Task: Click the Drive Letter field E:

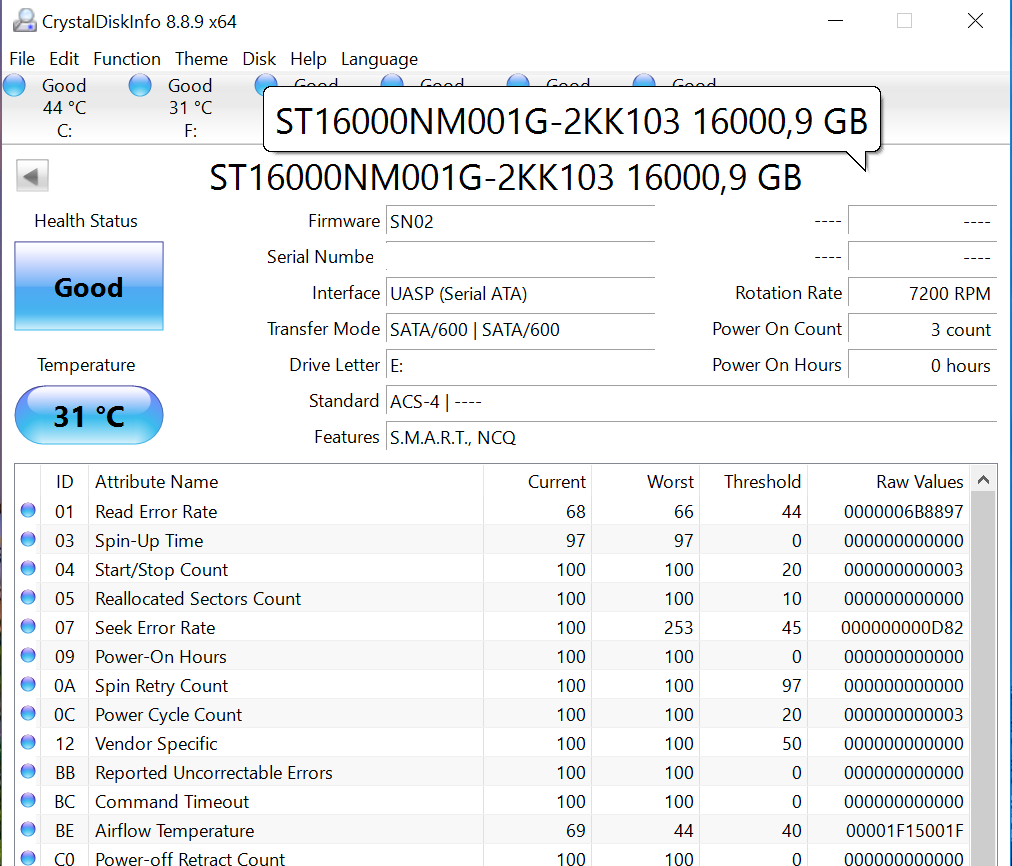Action: 520,366
